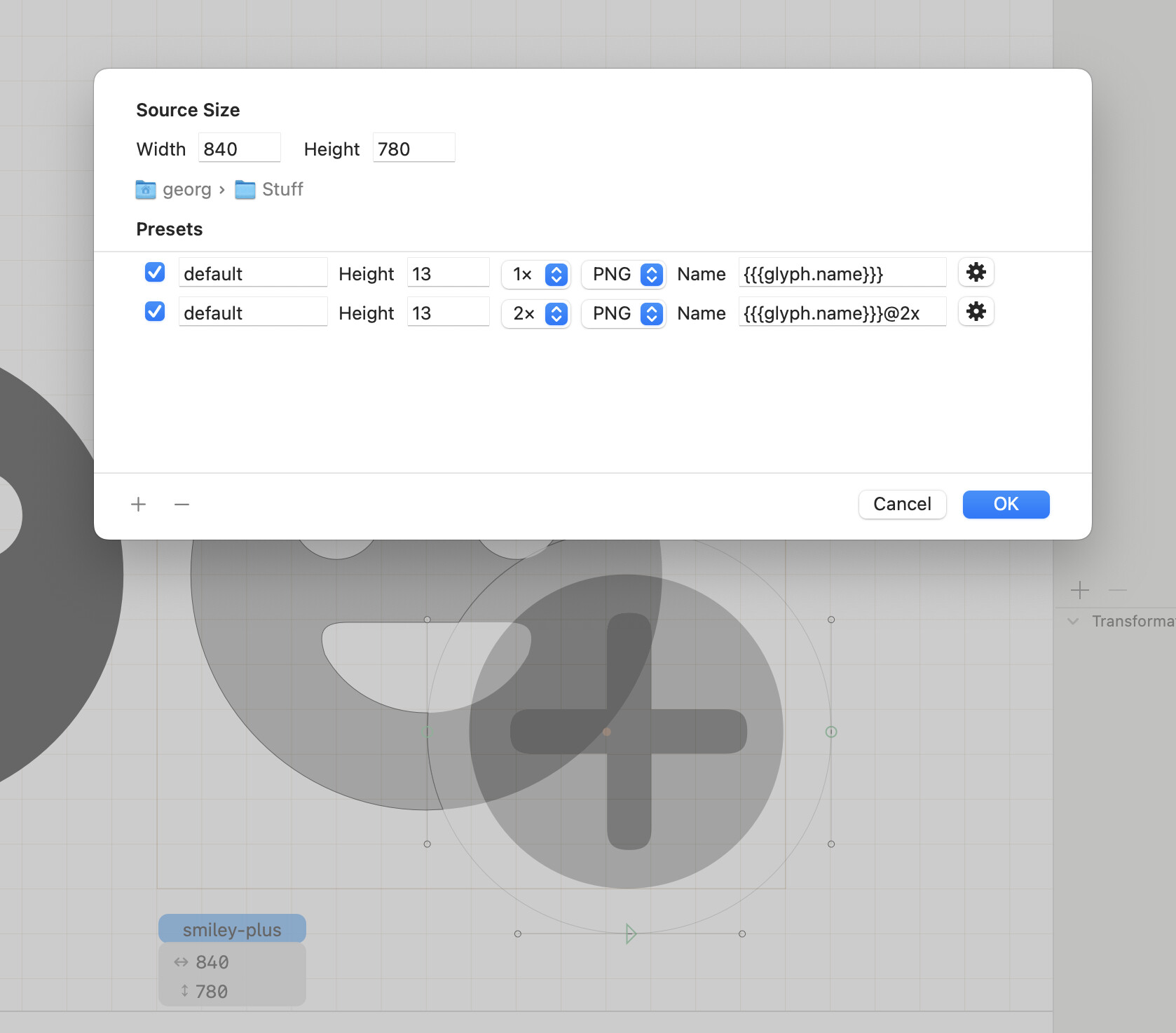
Task: Click the {{{glyph.name}}}@2x name field
Action: (842, 313)
